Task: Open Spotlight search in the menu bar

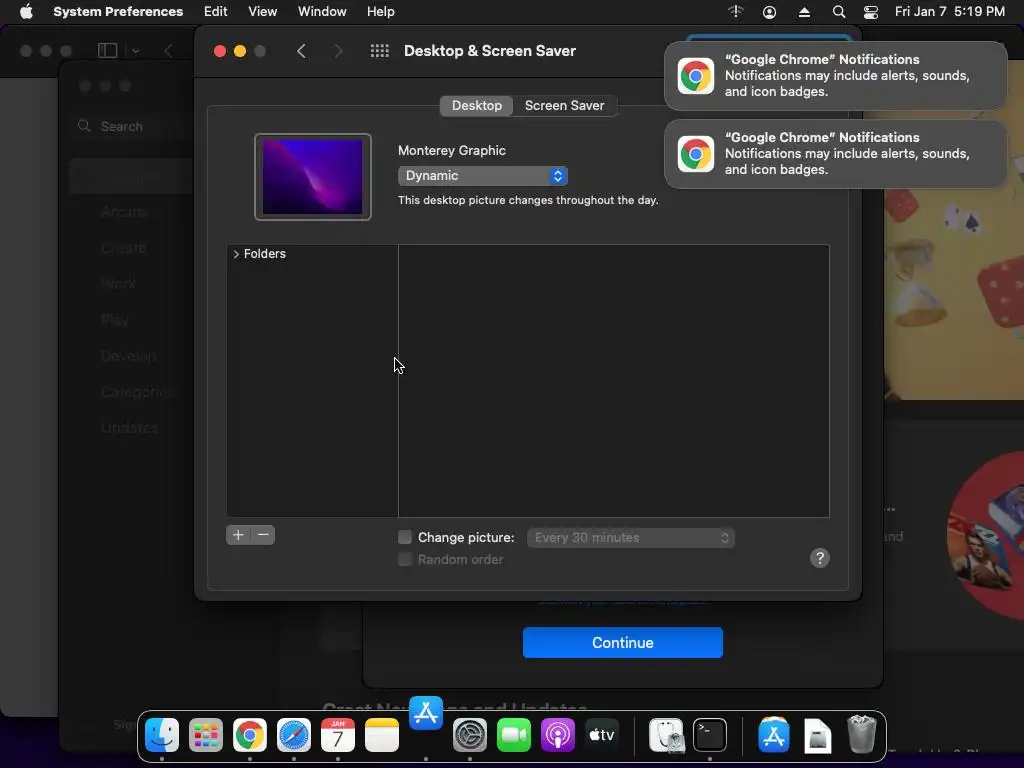Action: coord(839,12)
